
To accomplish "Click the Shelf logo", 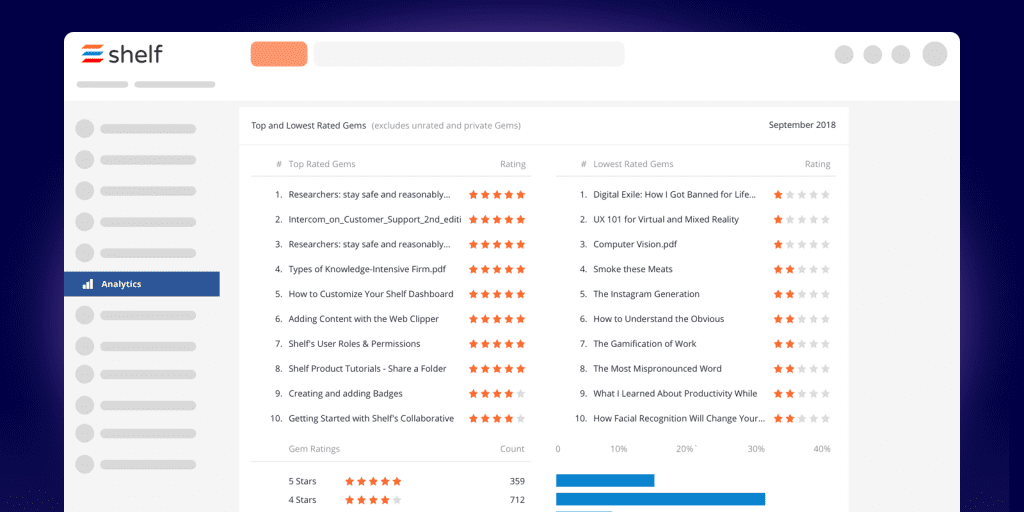I will pos(122,54).
